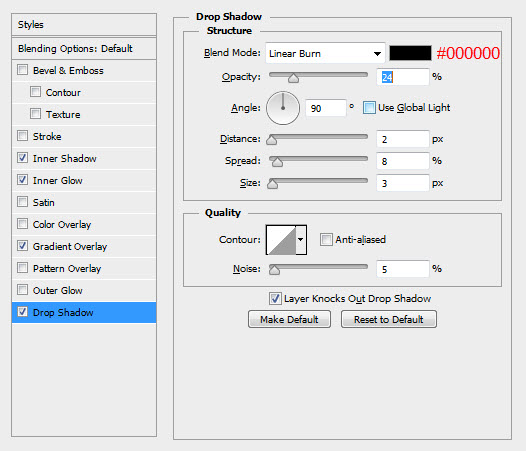The height and width of the screenshot is (451, 526).
Task: Open the Blend Mode dropdown
Action: point(325,53)
